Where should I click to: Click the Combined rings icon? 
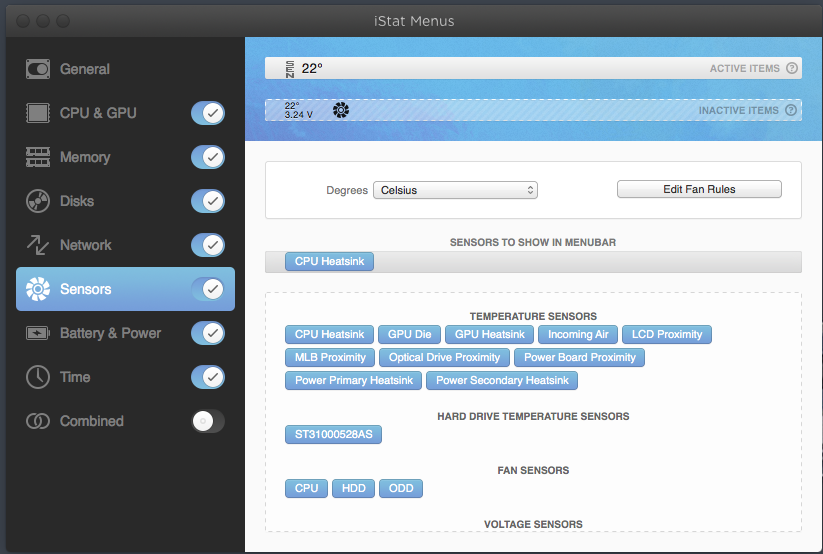[38, 421]
